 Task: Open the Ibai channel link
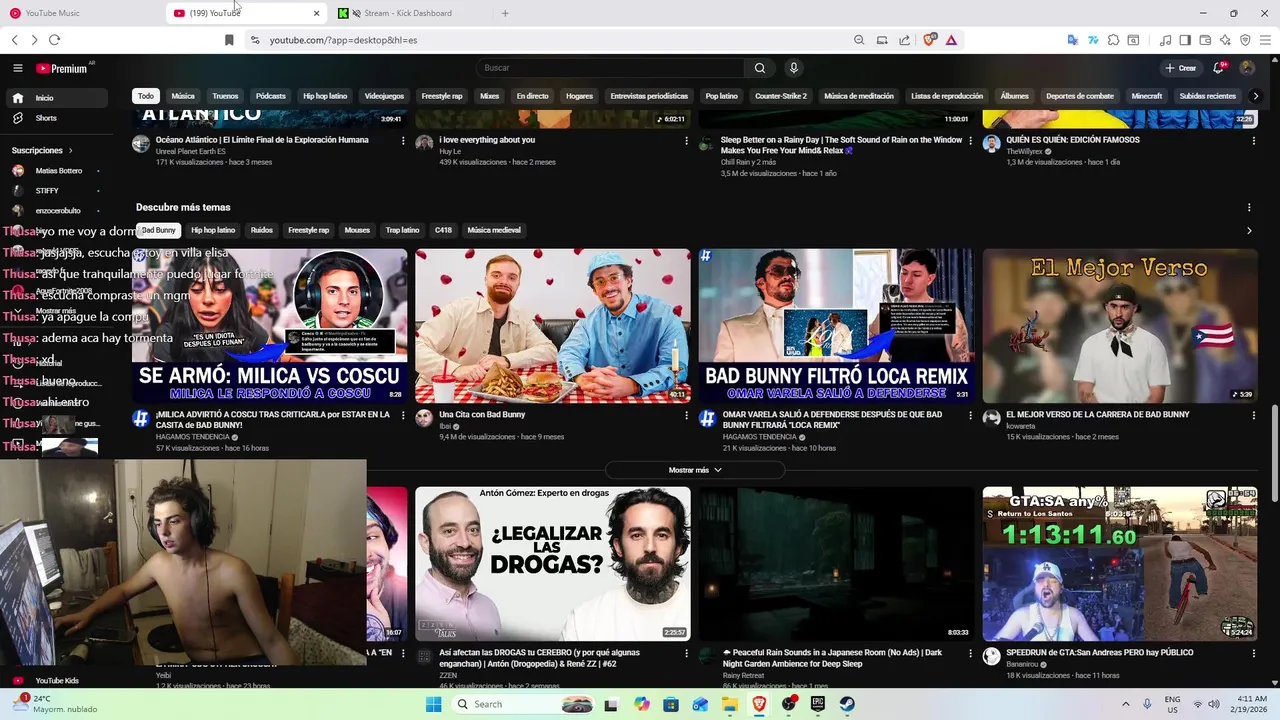(x=445, y=426)
